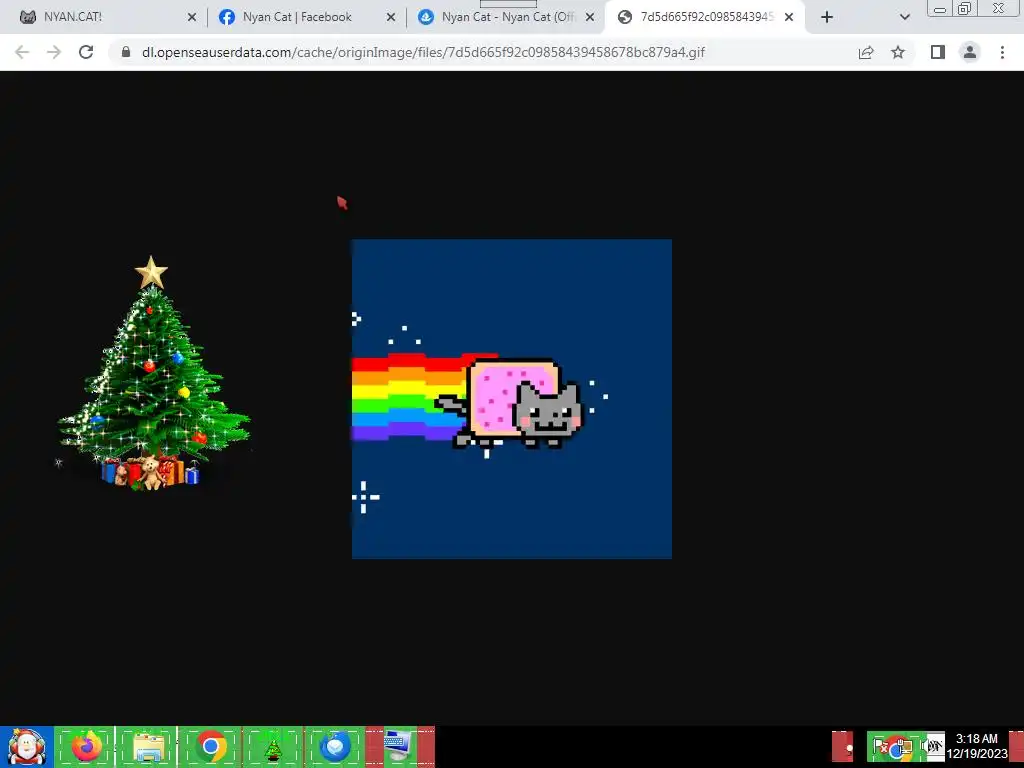The height and width of the screenshot is (768, 1024).
Task: Click favicon of the NYAN.CAT! tab
Action: click(x=27, y=17)
